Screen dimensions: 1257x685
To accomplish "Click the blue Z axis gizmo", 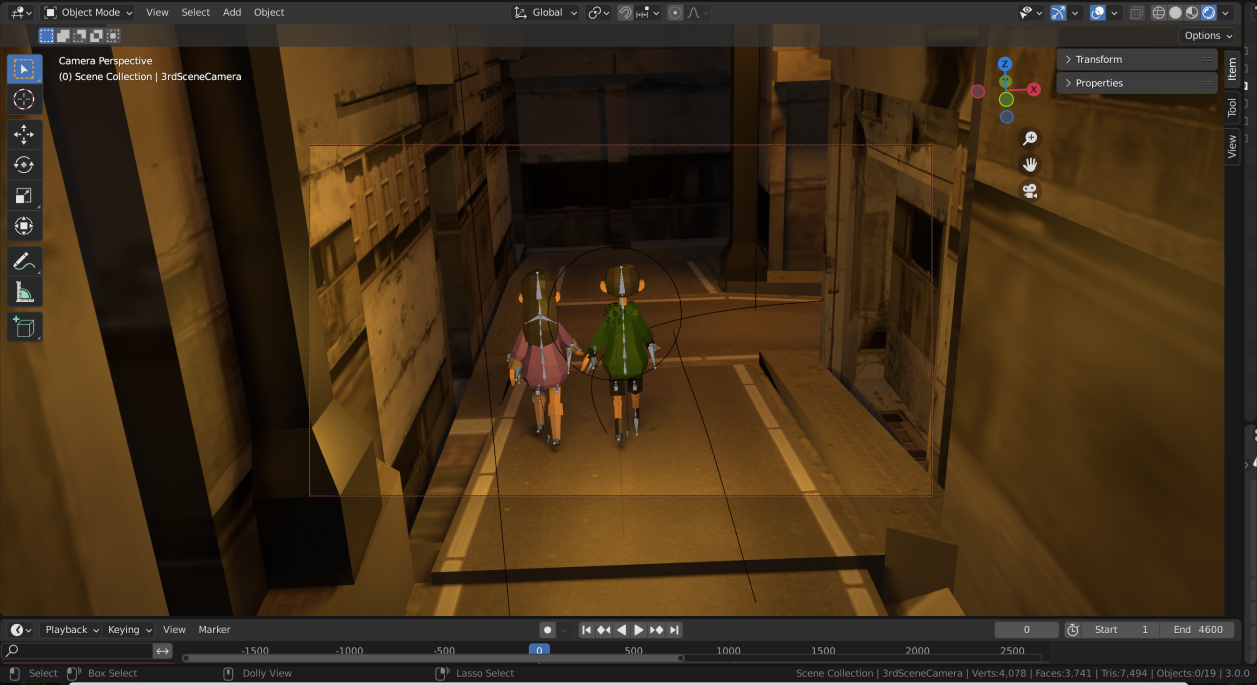I will 1006,65.
